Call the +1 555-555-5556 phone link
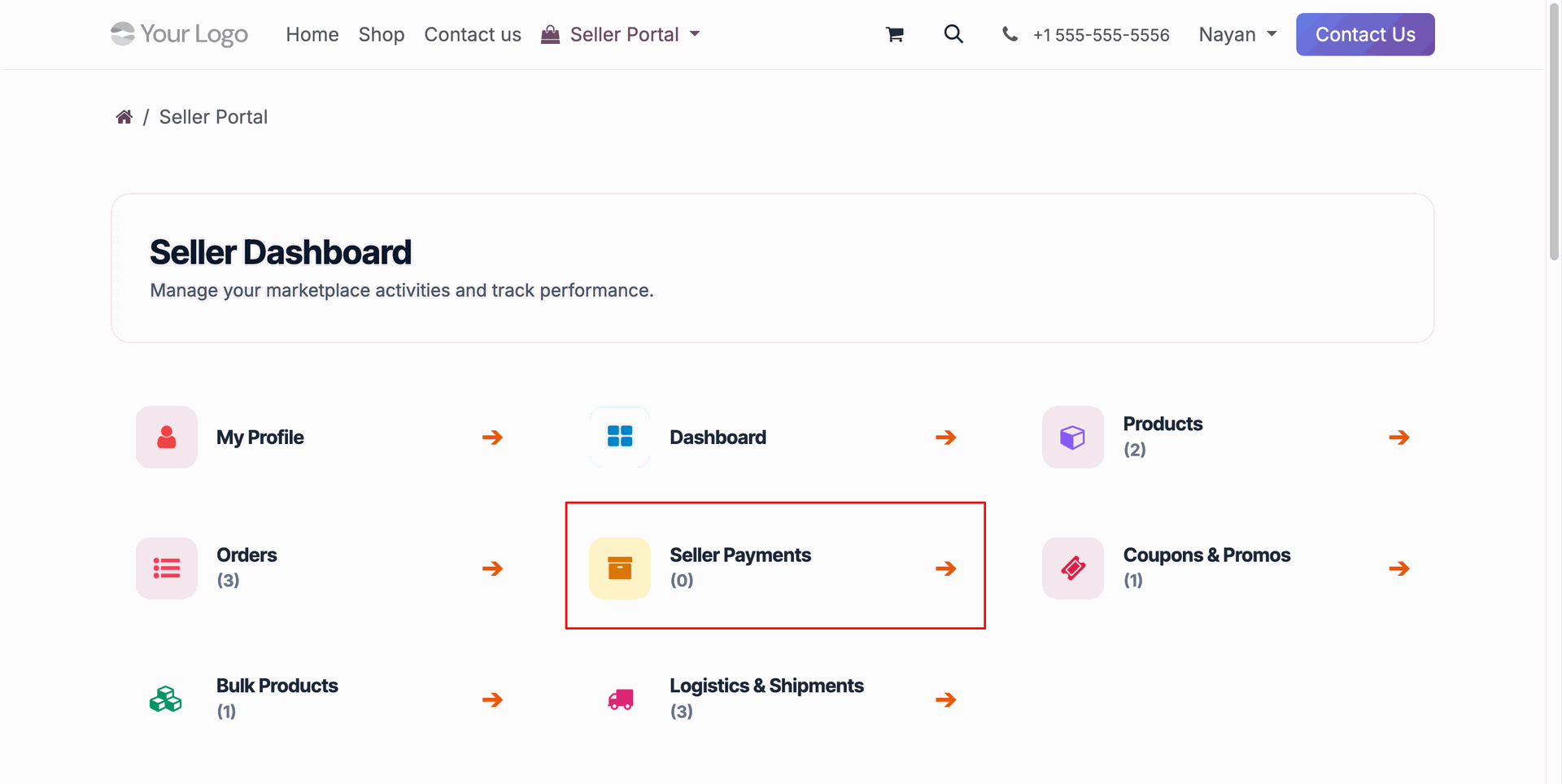This screenshot has height=784, width=1562. coord(1101,35)
